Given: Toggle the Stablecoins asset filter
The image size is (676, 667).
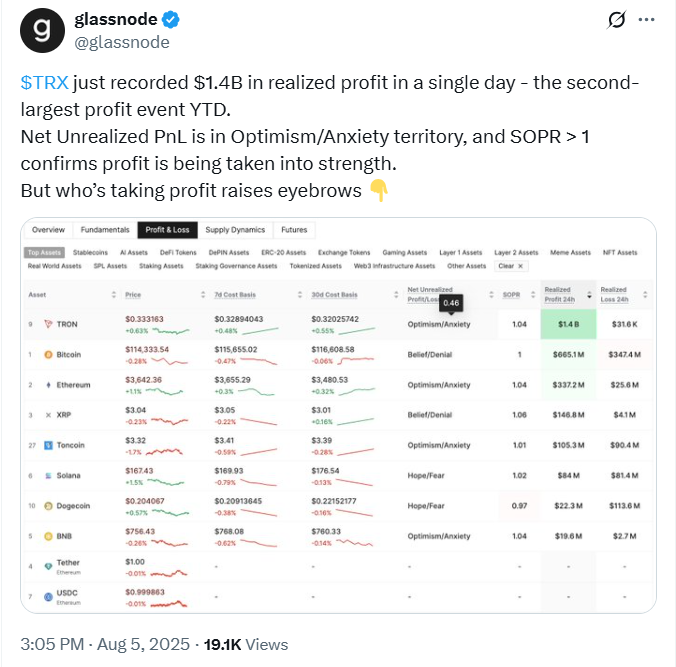Looking at the screenshot, I should tap(89, 253).
